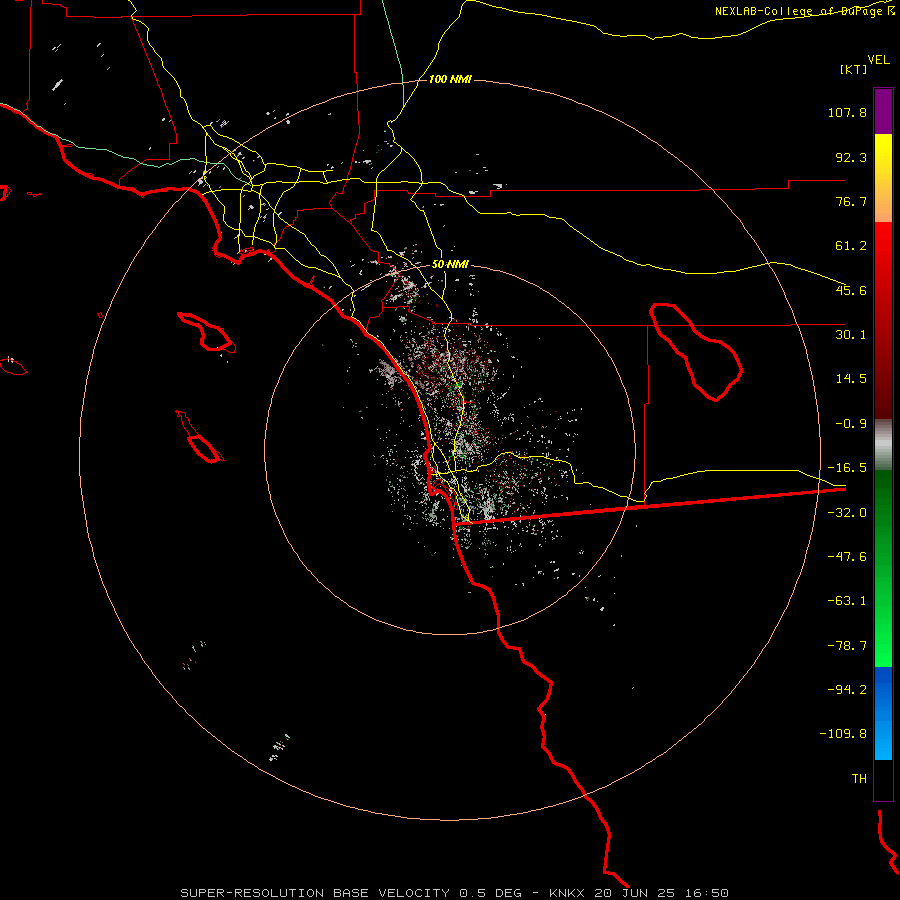
Task: Click the yellow segment of the velocity color bar
Action: click(x=883, y=178)
